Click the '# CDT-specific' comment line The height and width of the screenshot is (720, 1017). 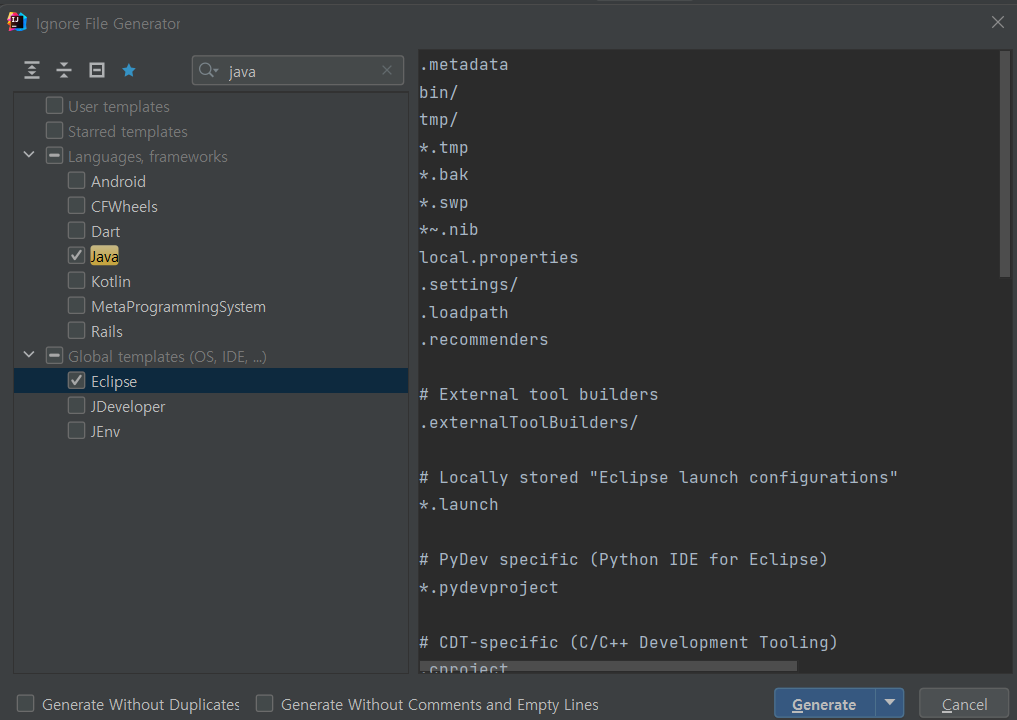click(628, 643)
